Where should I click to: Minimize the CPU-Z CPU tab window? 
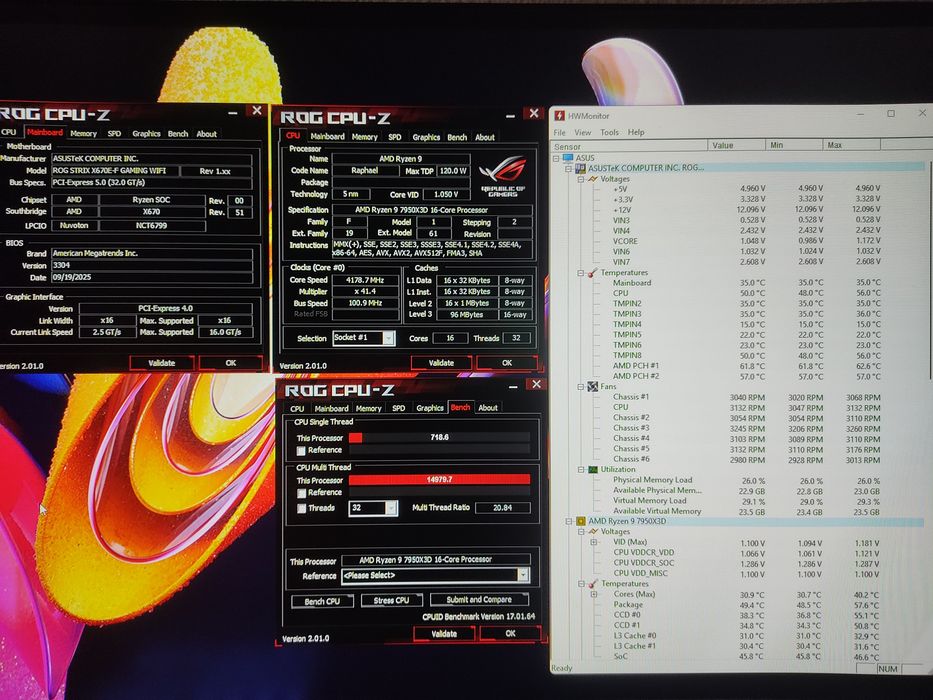point(511,115)
